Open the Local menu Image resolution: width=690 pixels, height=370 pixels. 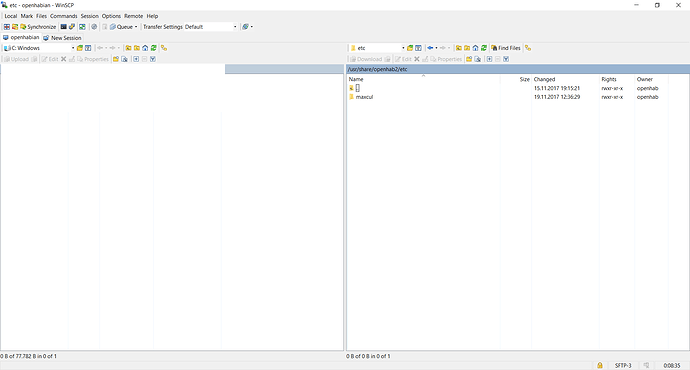point(11,16)
